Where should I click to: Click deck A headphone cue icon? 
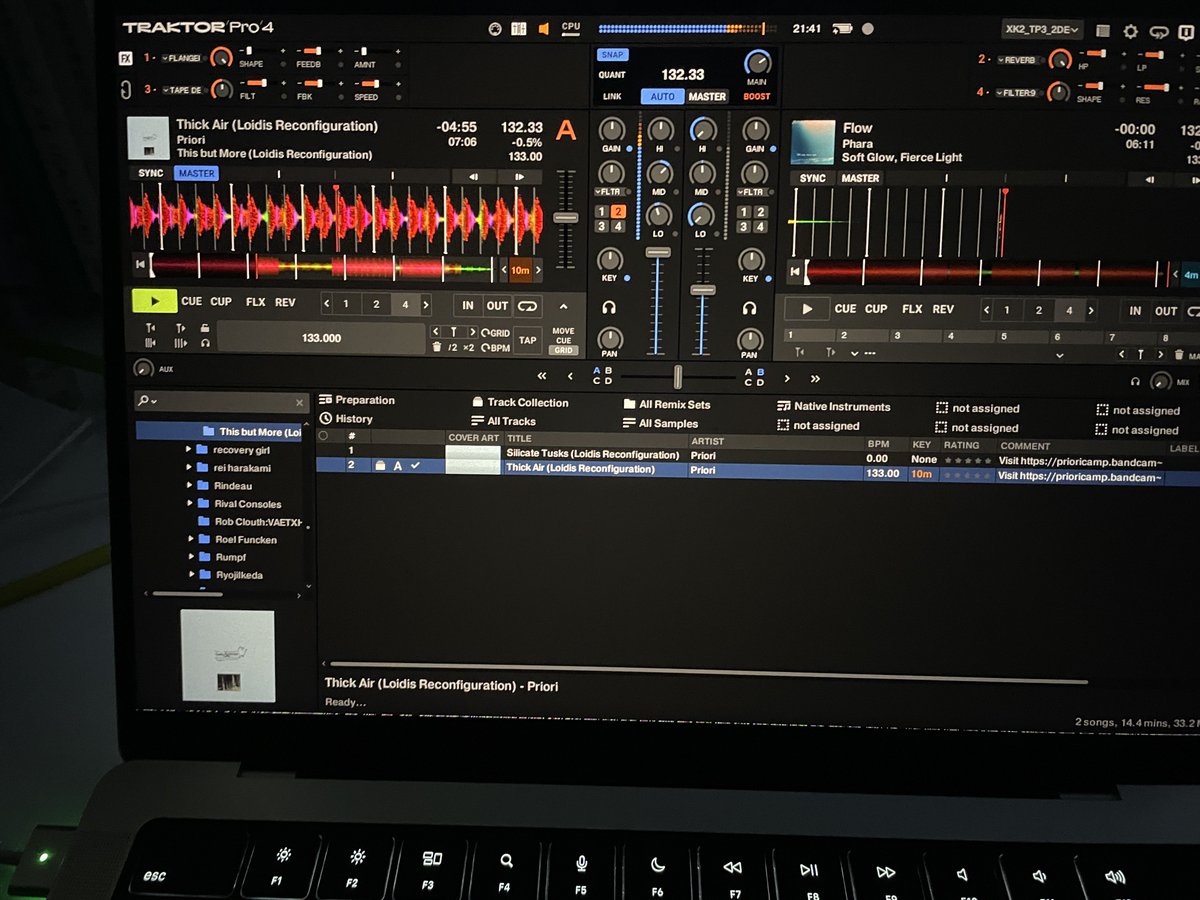click(609, 307)
